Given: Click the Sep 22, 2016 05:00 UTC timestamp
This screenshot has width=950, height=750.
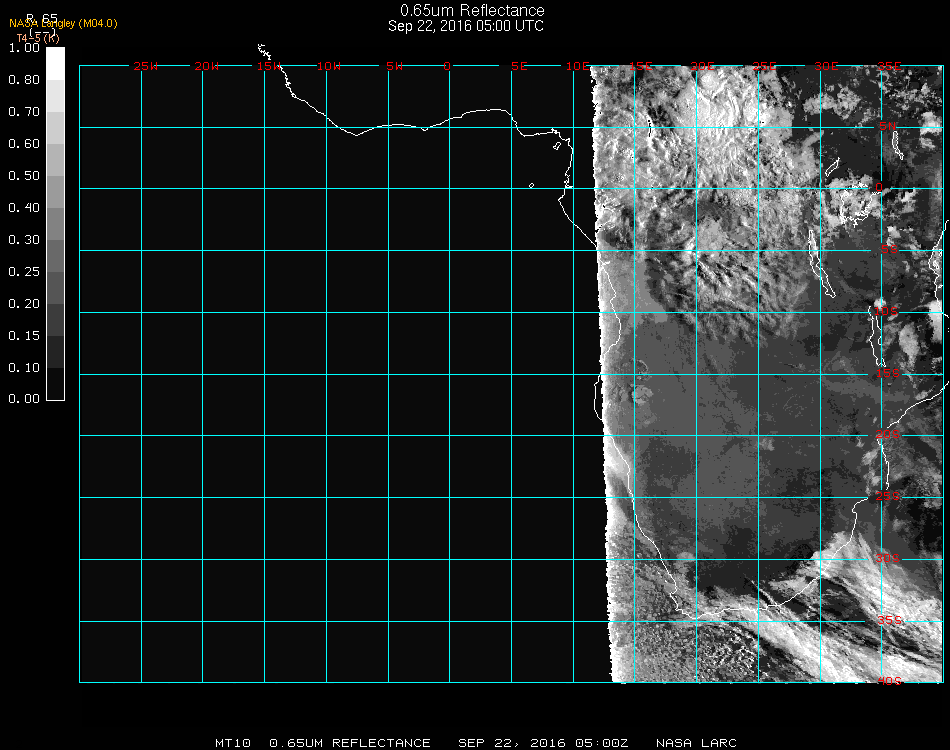Looking at the screenshot, I should click(466, 26).
